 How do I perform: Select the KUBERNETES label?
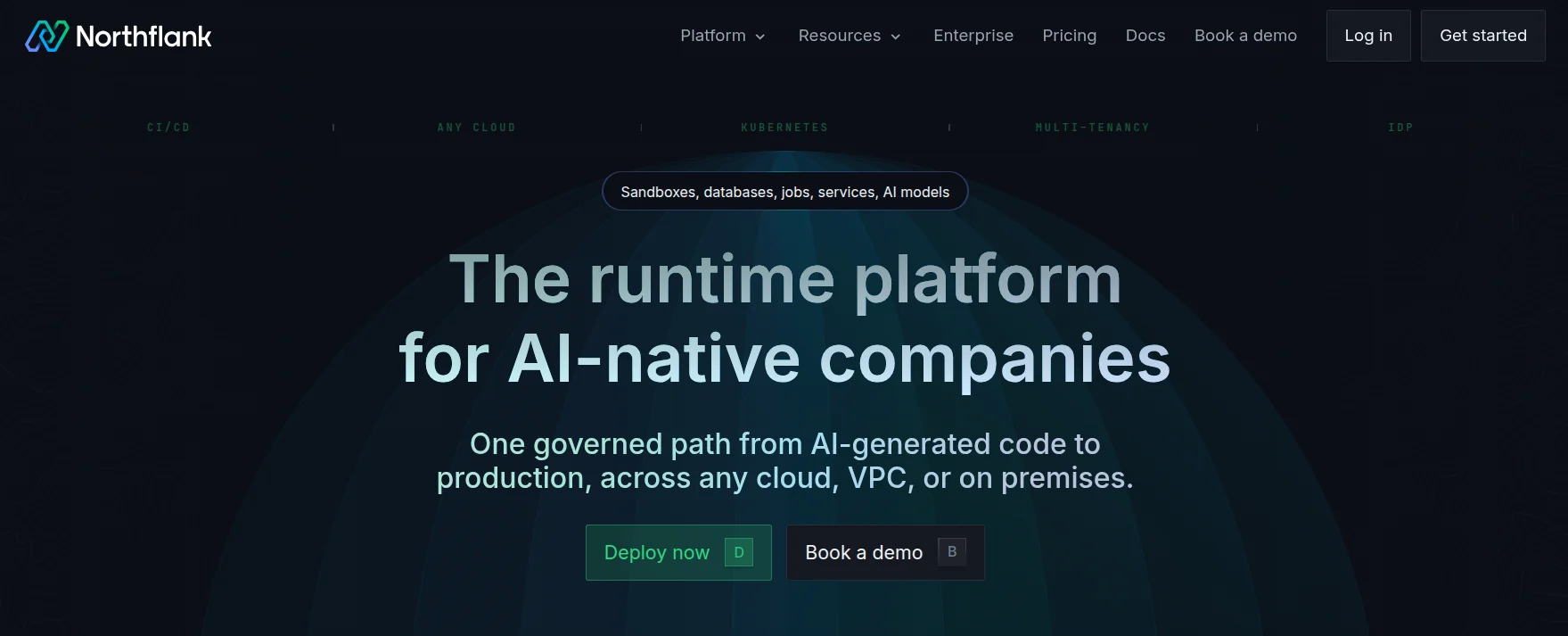(784, 128)
